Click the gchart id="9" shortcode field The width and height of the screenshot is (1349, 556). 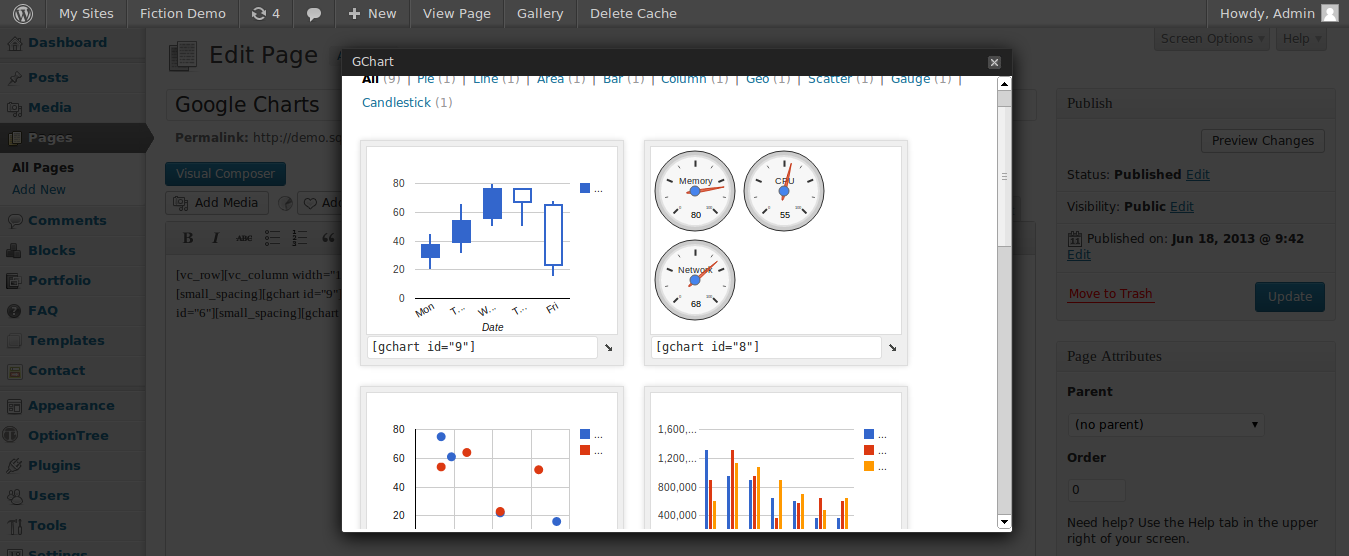[x=481, y=347]
